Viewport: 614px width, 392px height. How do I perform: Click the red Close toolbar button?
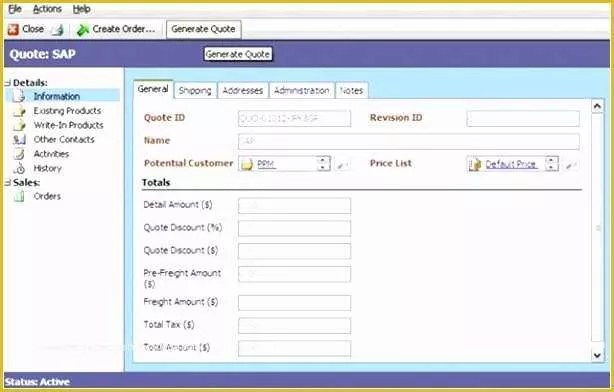[26, 29]
